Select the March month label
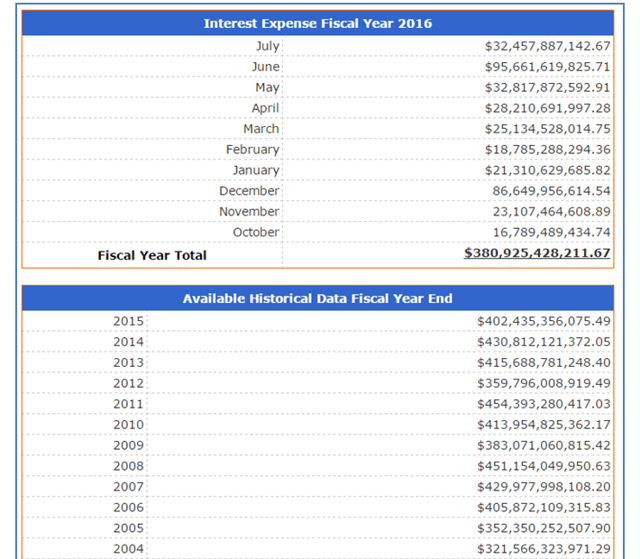The image size is (640, 559). click(x=261, y=129)
